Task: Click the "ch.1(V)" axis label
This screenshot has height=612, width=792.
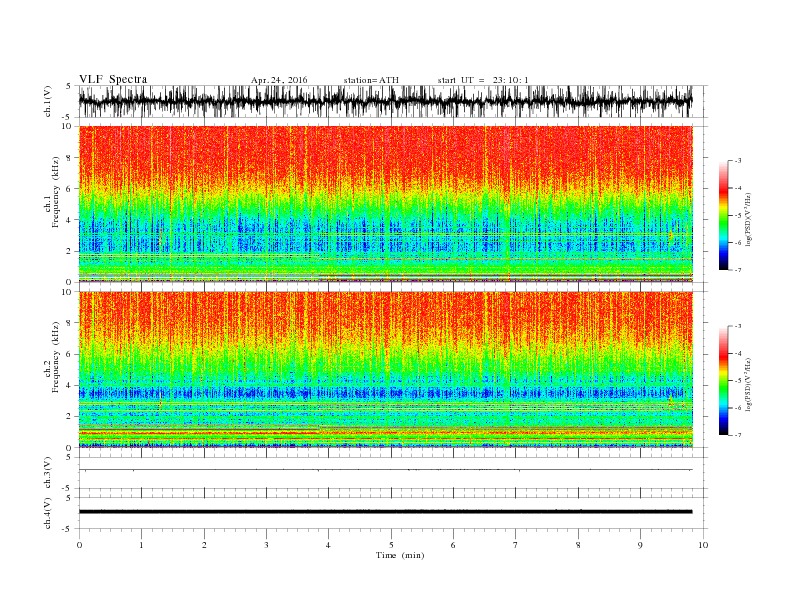Action: coord(48,101)
